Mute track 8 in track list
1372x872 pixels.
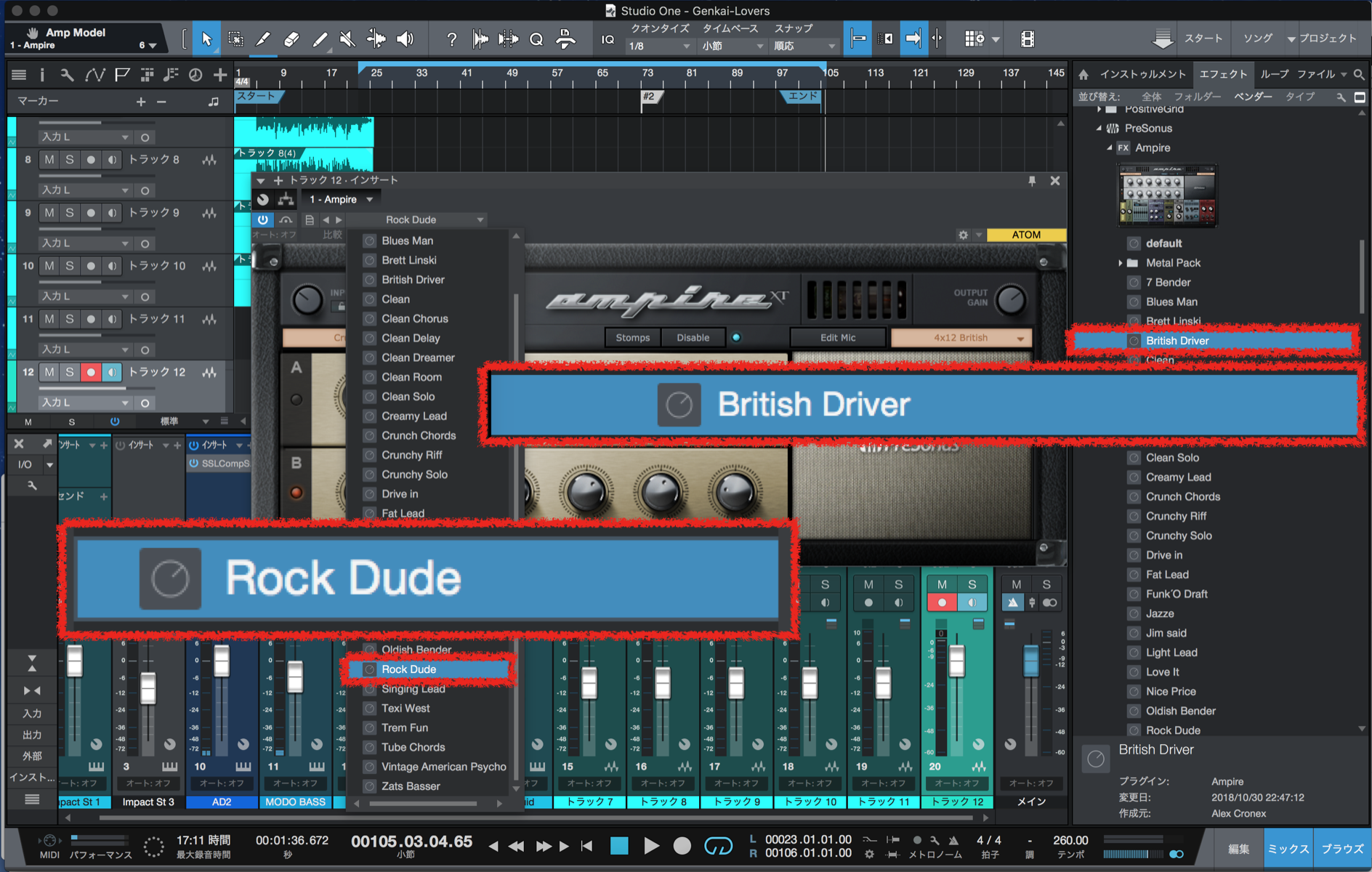tap(49, 159)
